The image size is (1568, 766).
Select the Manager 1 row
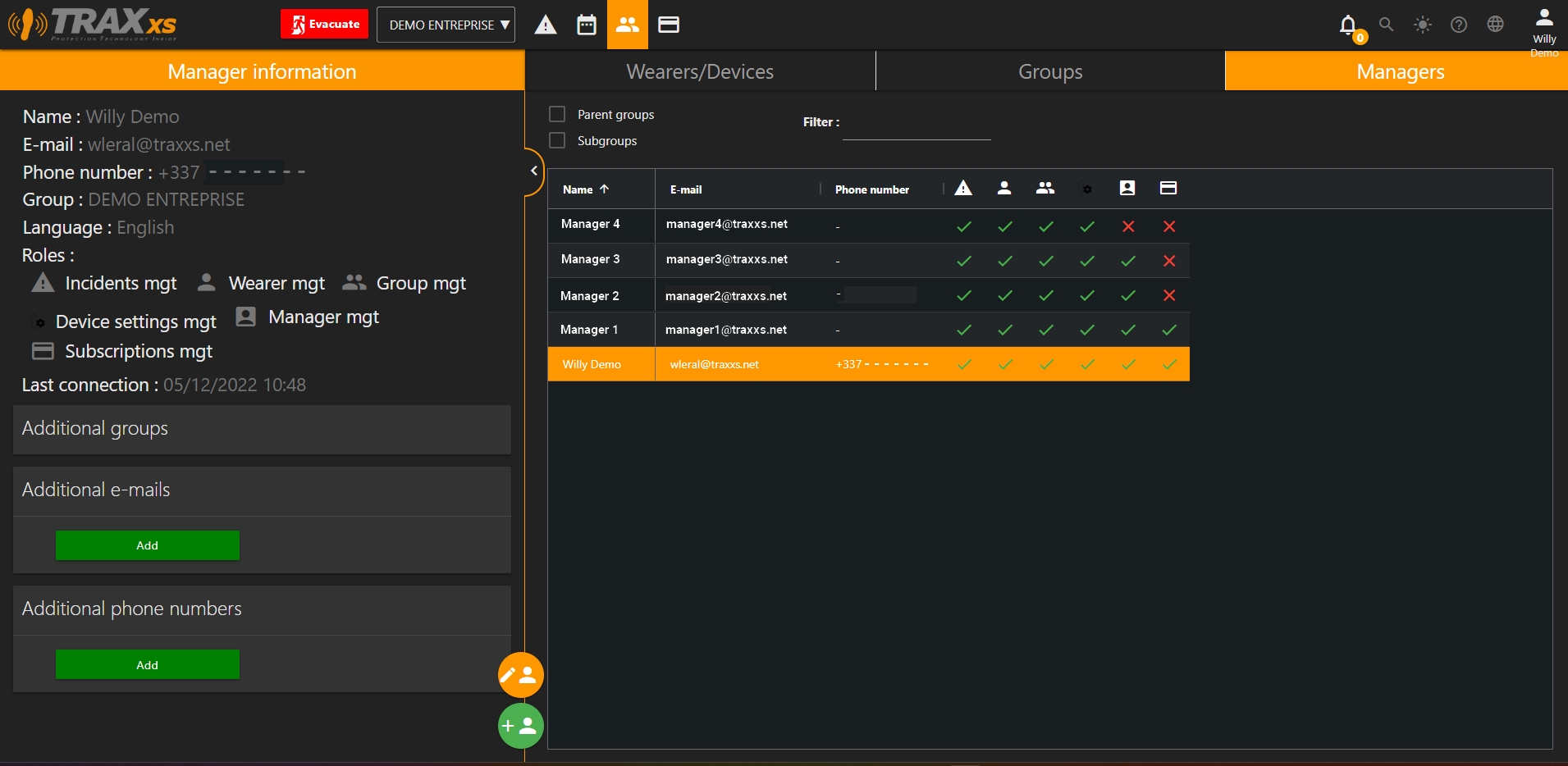pyautogui.click(x=869, y=330)
